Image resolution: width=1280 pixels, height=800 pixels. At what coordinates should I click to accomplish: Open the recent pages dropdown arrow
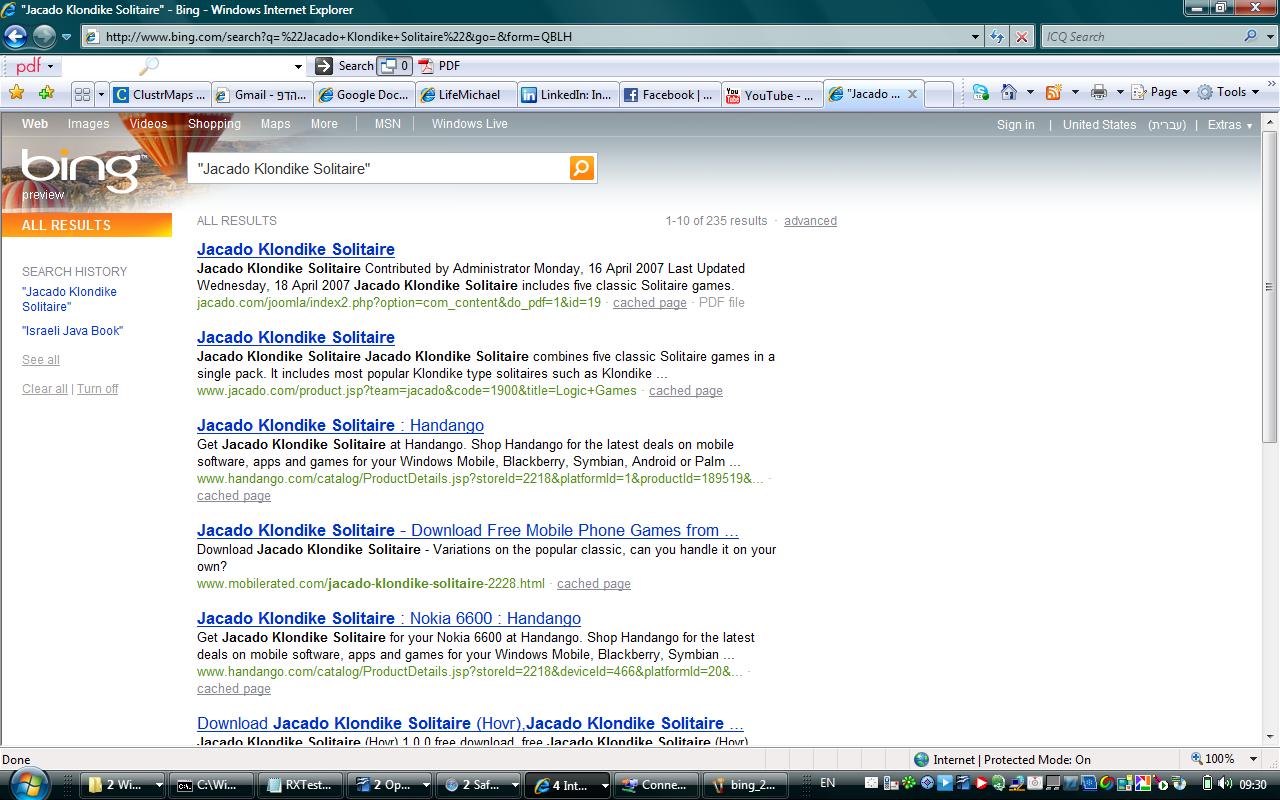[x=67, y=37]
